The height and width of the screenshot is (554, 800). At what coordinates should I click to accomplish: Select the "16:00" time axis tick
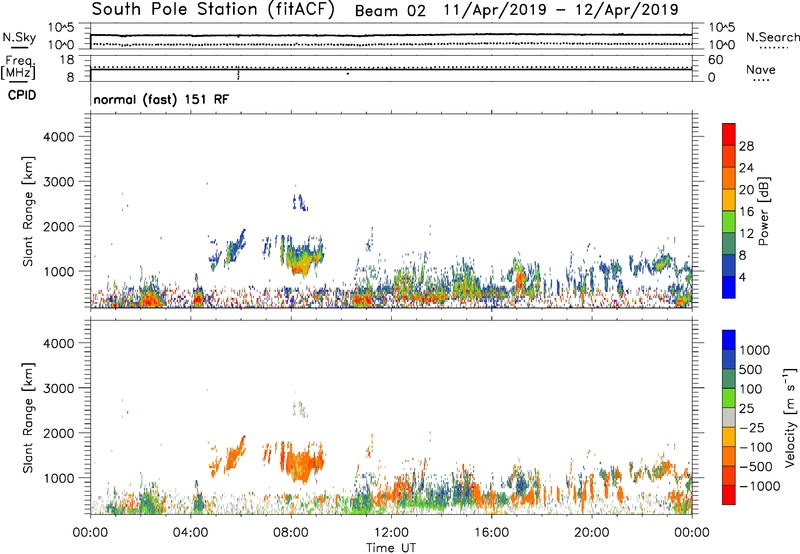[x=491, y=533]
